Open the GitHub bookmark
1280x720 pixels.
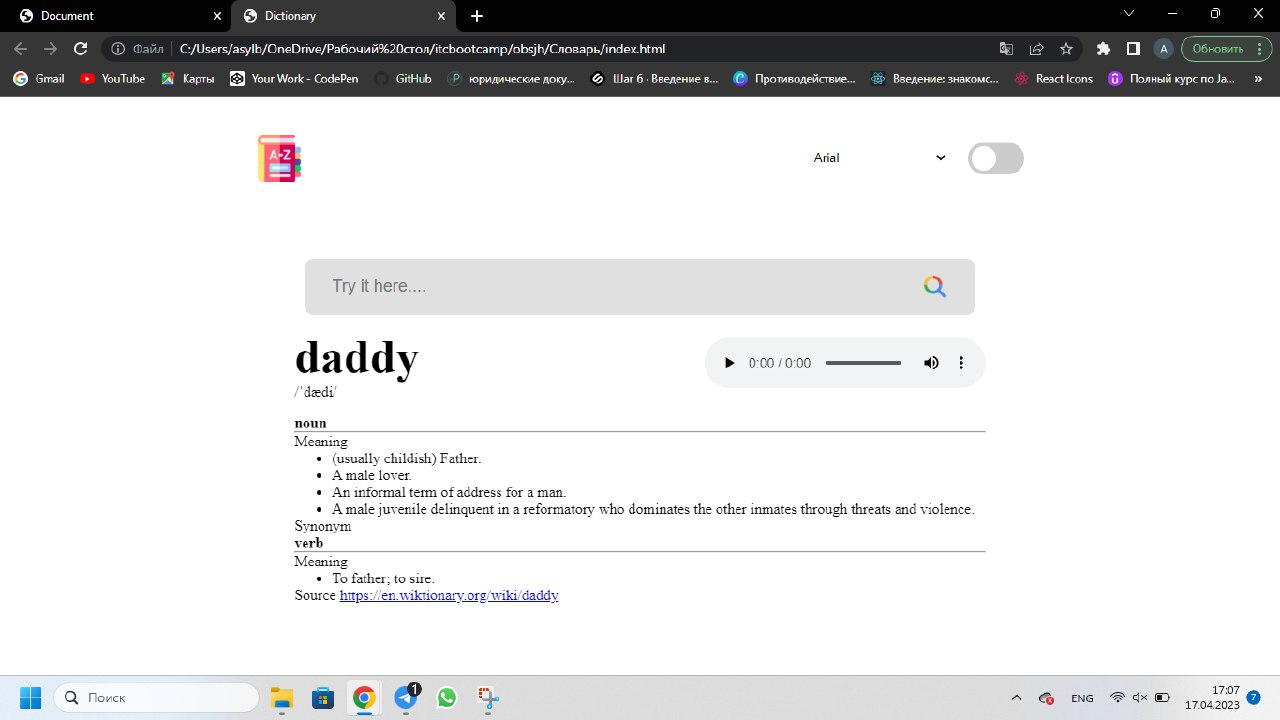click(x=403, y=78)
